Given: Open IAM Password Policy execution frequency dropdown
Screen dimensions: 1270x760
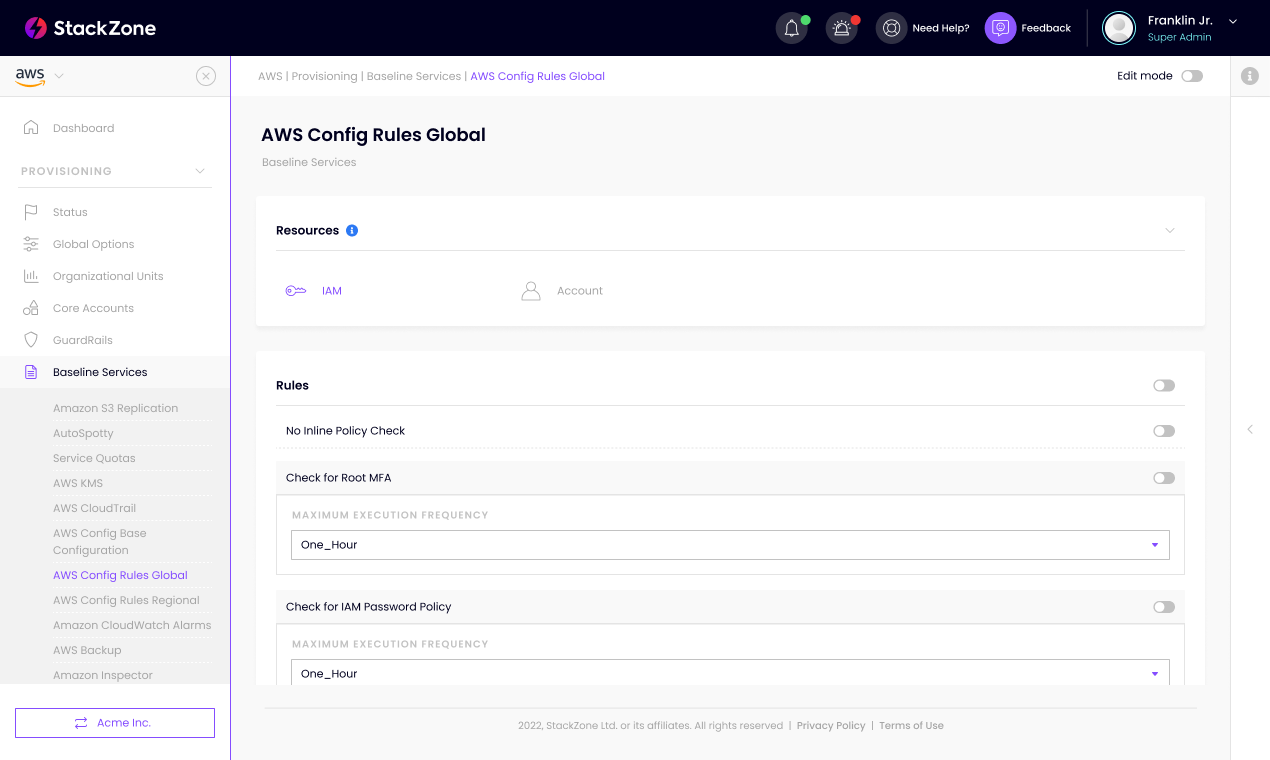Looking at the screenshot, I should coord(730,672).
